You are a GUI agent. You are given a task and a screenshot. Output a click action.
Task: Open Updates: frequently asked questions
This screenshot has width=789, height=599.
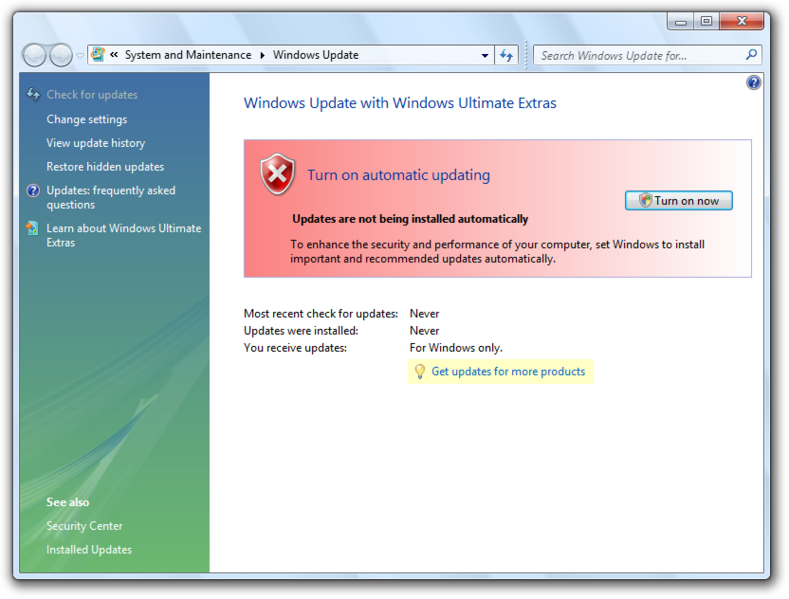tap(111, 197)
